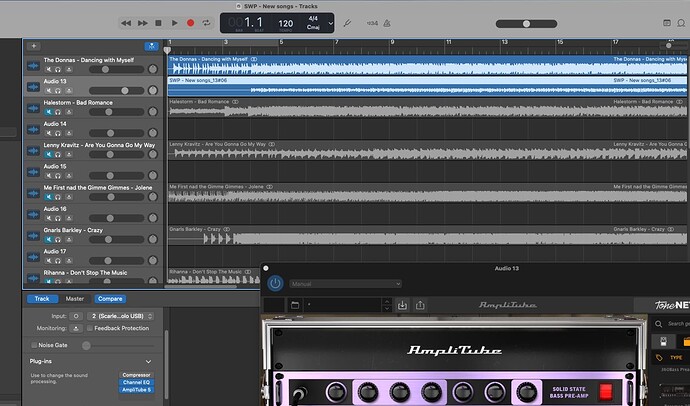Screen dimensions: 690x406
Task: Toggle the mono/stereo Input format button
Action: tap(76, 316)
